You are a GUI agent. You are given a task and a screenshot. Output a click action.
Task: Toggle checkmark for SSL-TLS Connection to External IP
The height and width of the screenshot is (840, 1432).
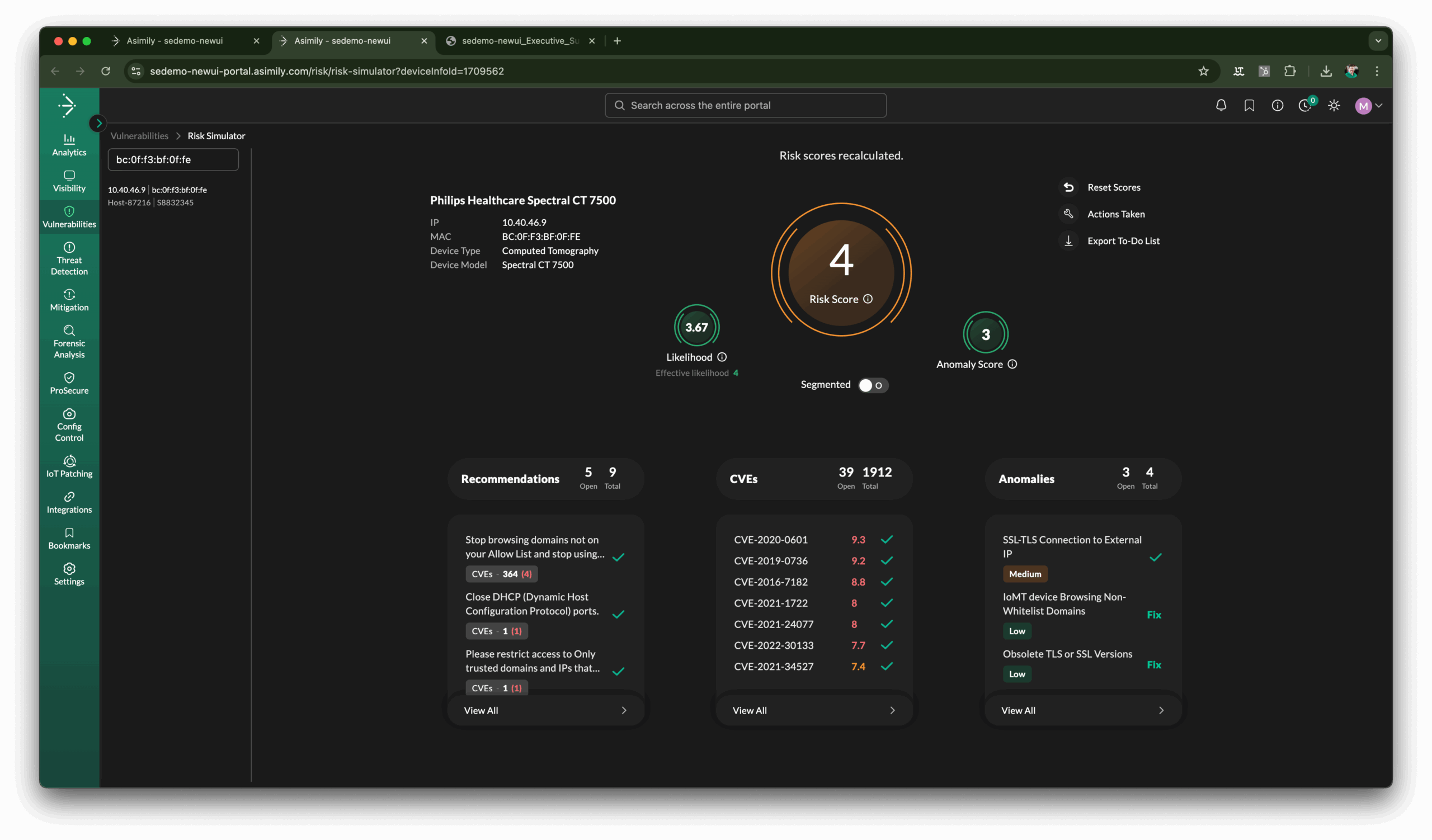pyautogui.click(x=1155, y=558)
